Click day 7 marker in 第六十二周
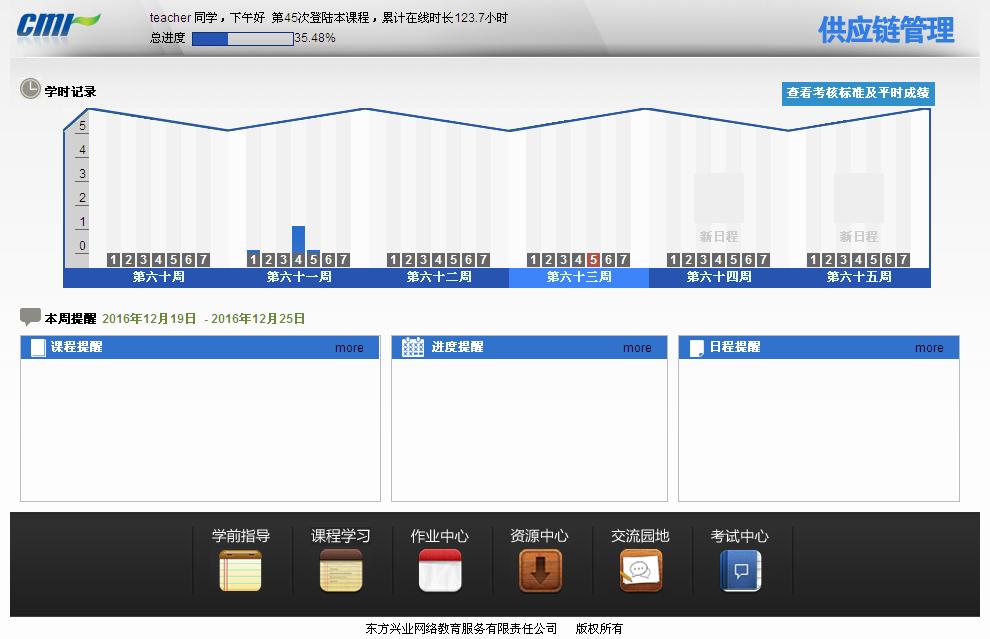The image size is (990, 639). pos(483,260)
